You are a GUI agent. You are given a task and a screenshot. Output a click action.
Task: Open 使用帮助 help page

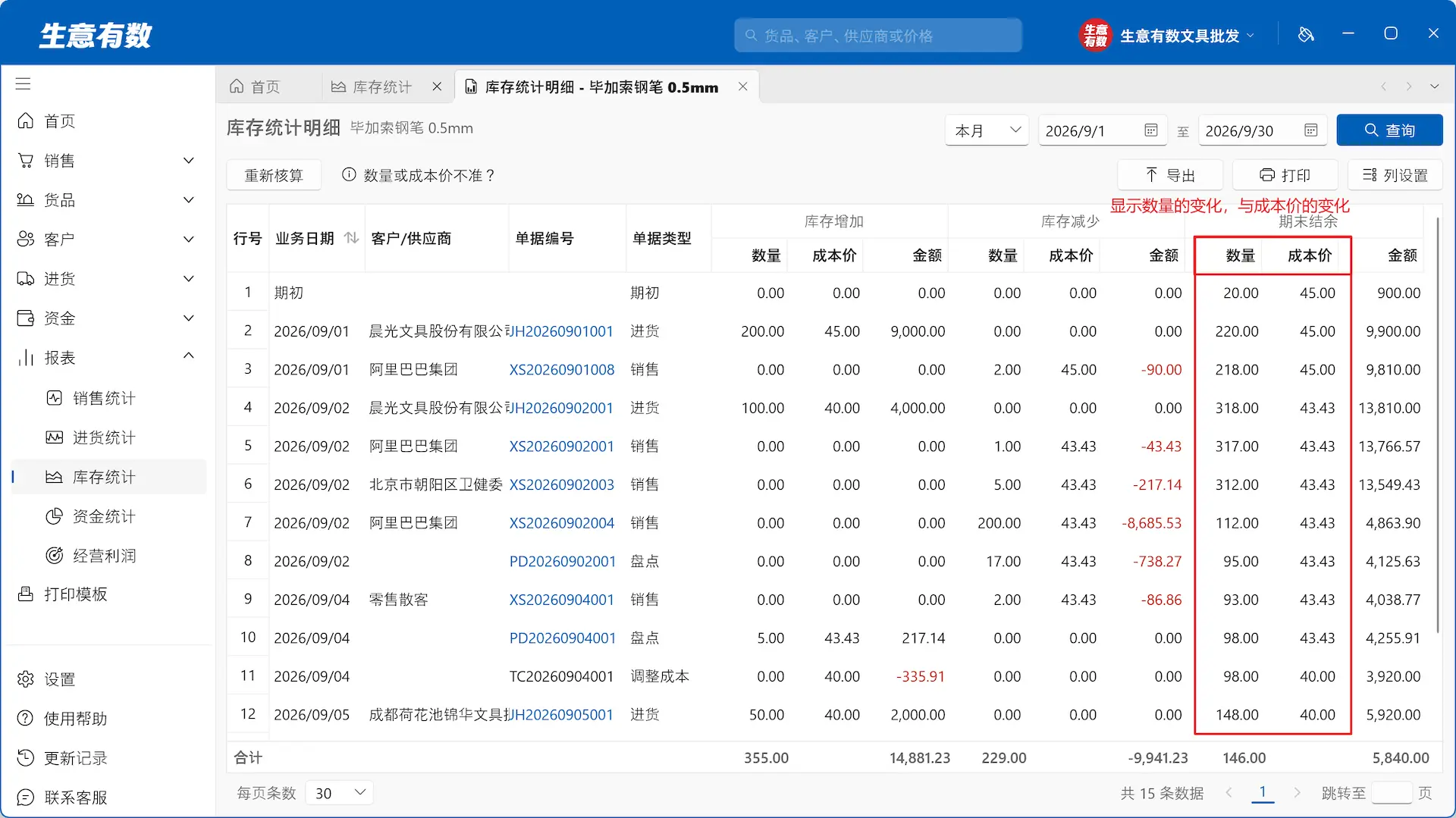coord(75,719)
